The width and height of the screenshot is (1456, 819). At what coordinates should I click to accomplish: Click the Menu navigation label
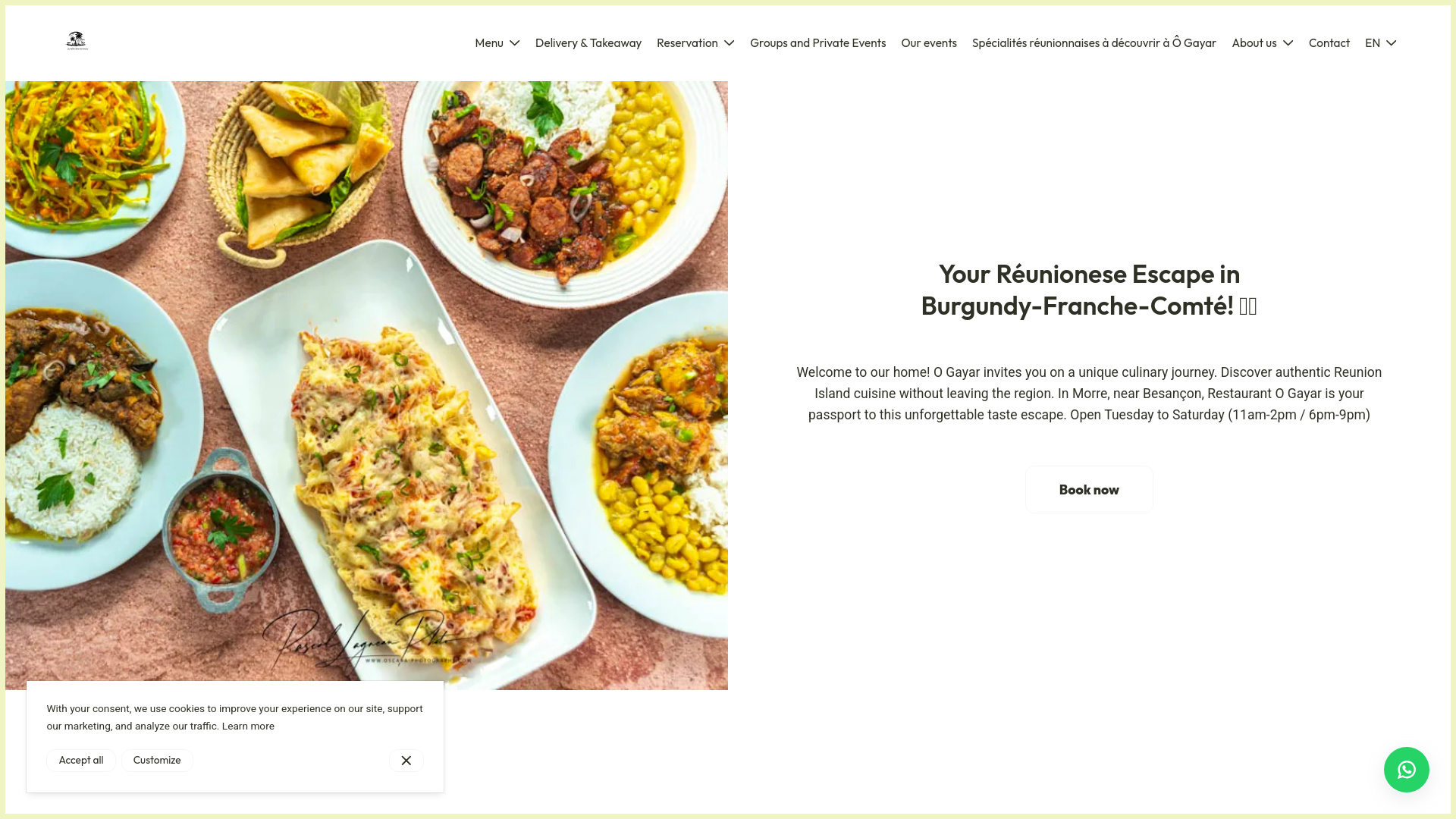click(x=489, y=43)
